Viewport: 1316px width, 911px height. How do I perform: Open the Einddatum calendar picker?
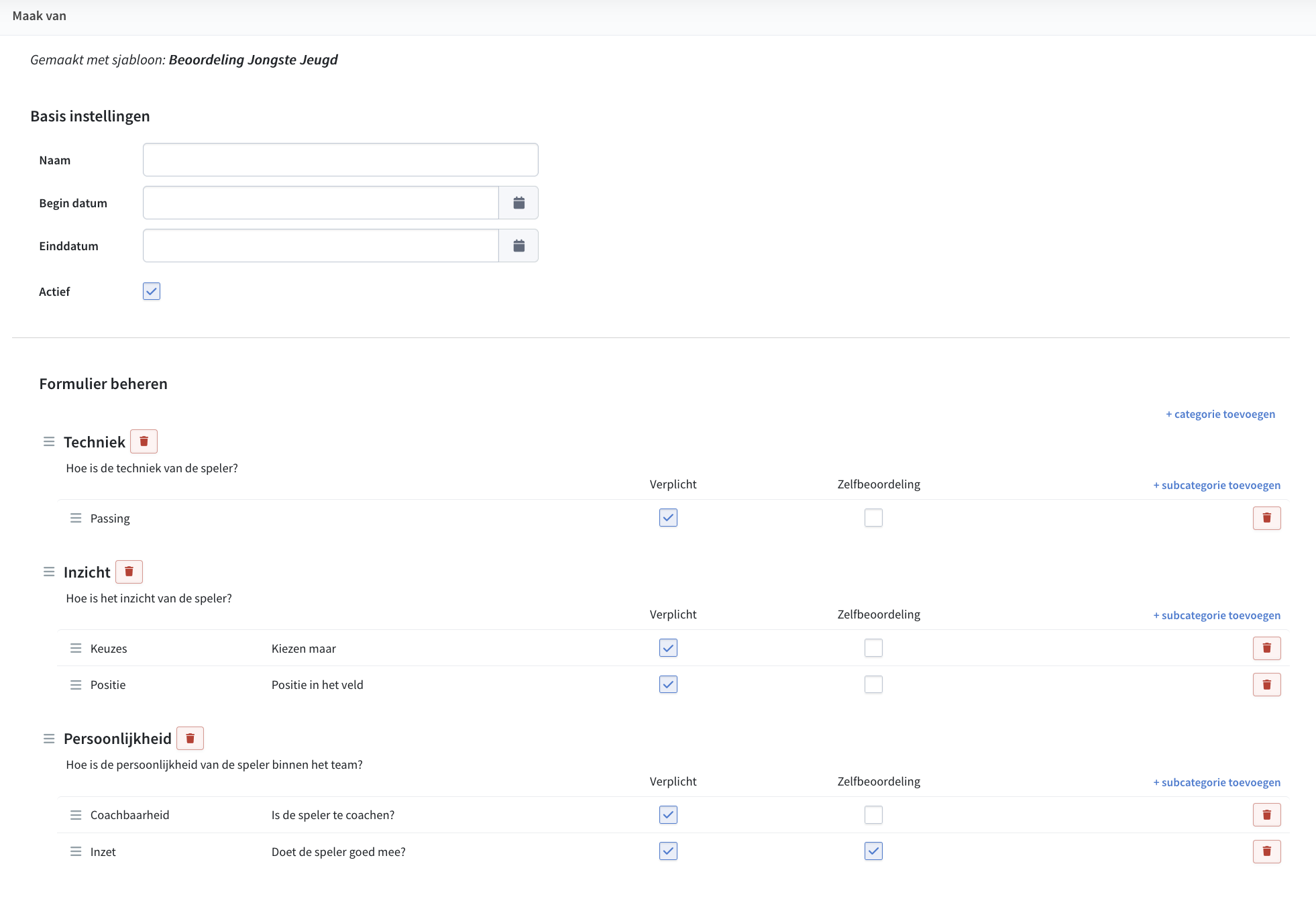[518, 246]
